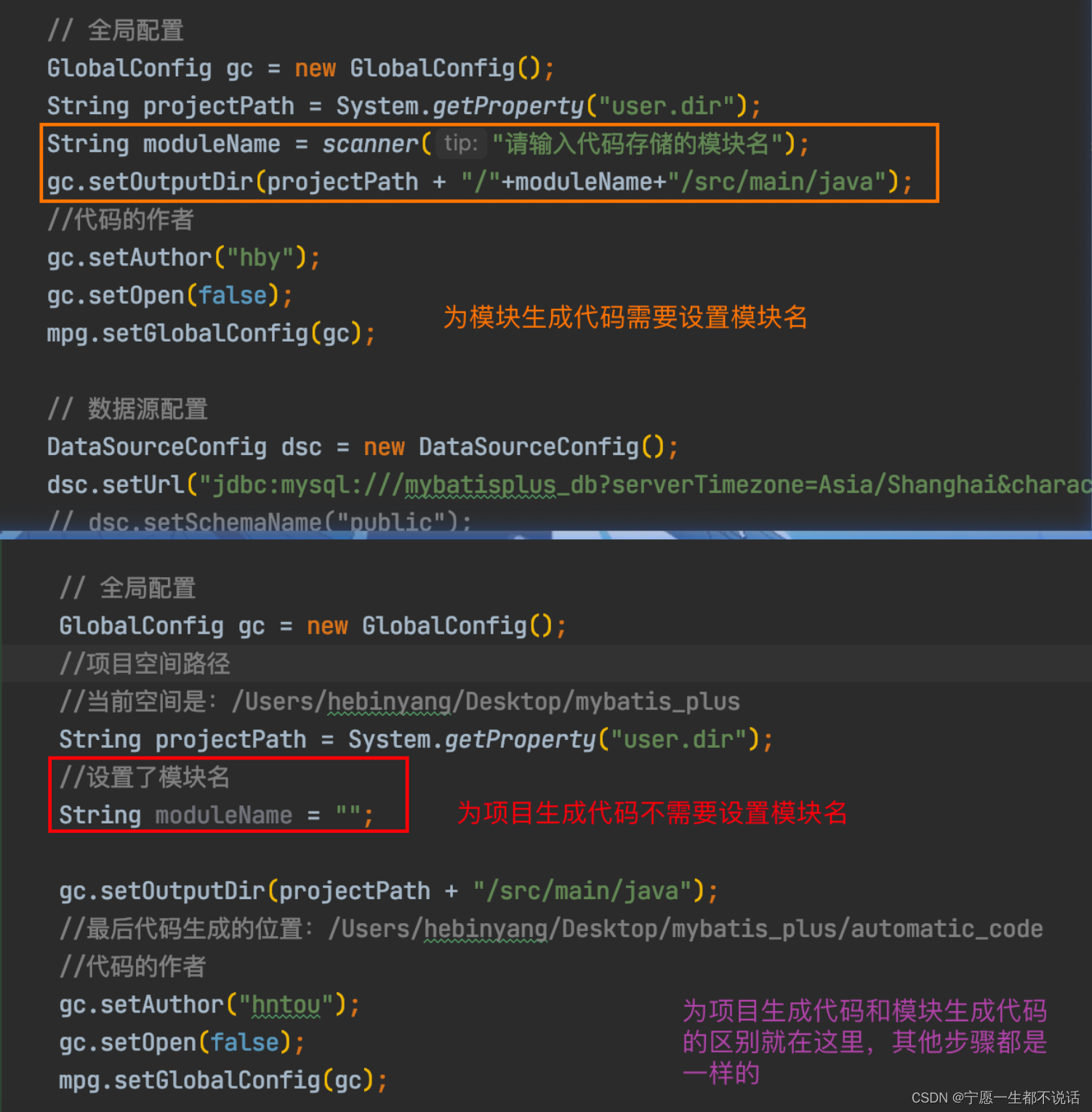
Task: Click the setOutputDir line containing moduleName
Action: point(480,182)
